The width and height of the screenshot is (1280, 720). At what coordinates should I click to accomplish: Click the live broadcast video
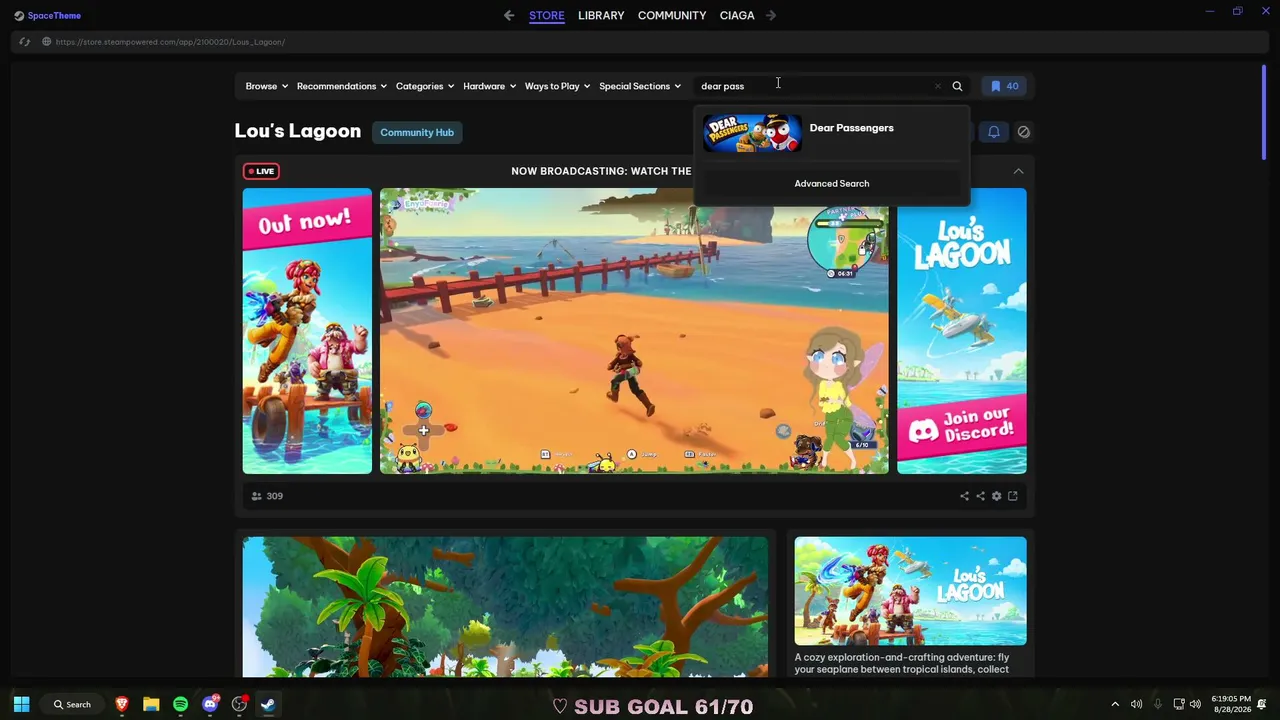click(634, 331)
